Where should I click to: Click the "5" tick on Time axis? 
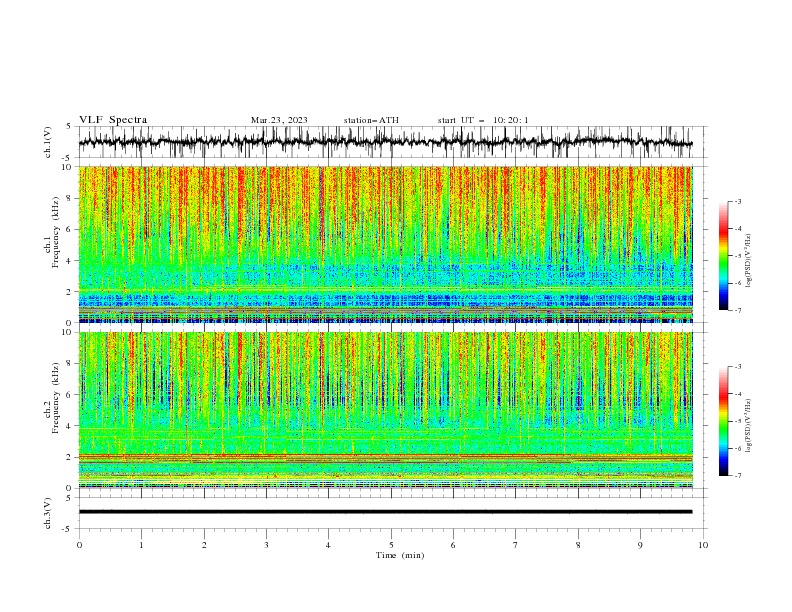click(x=391, y=545)
